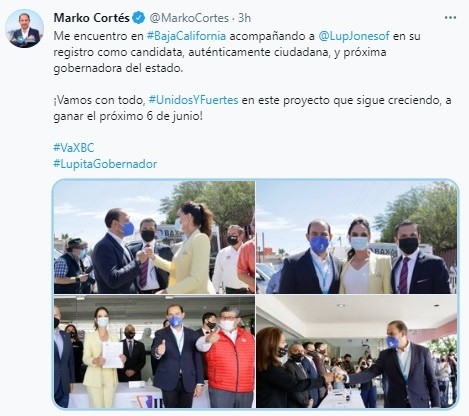The height and width of the screenshot is (416, 469).
Task: Open the #LupitaGobernador hashtag
Action: [x=105, y=164]
